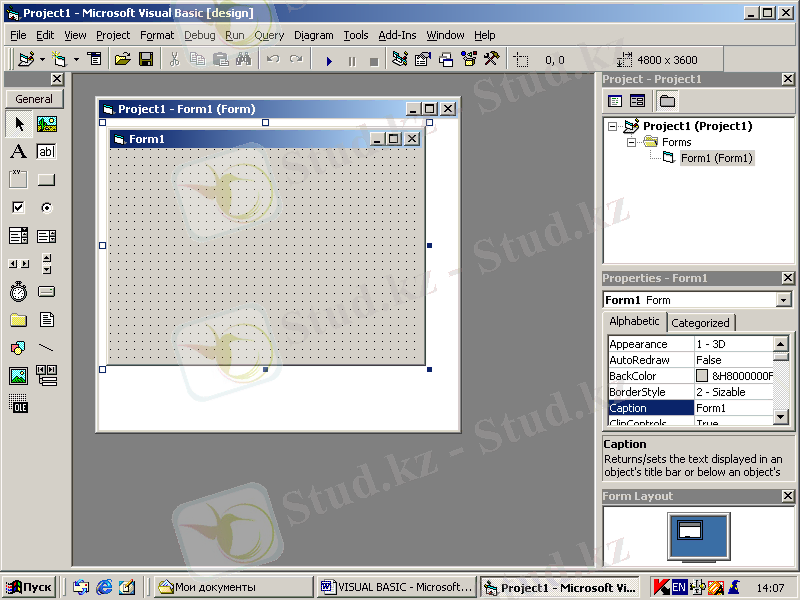
Task: Click the Open Project folder icon
Action: 122,60
